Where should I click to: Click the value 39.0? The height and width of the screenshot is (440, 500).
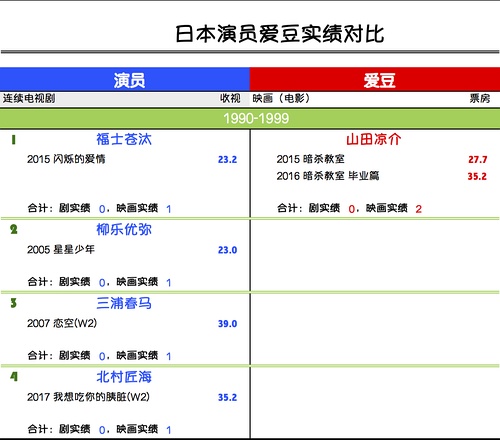coord(227,324)
